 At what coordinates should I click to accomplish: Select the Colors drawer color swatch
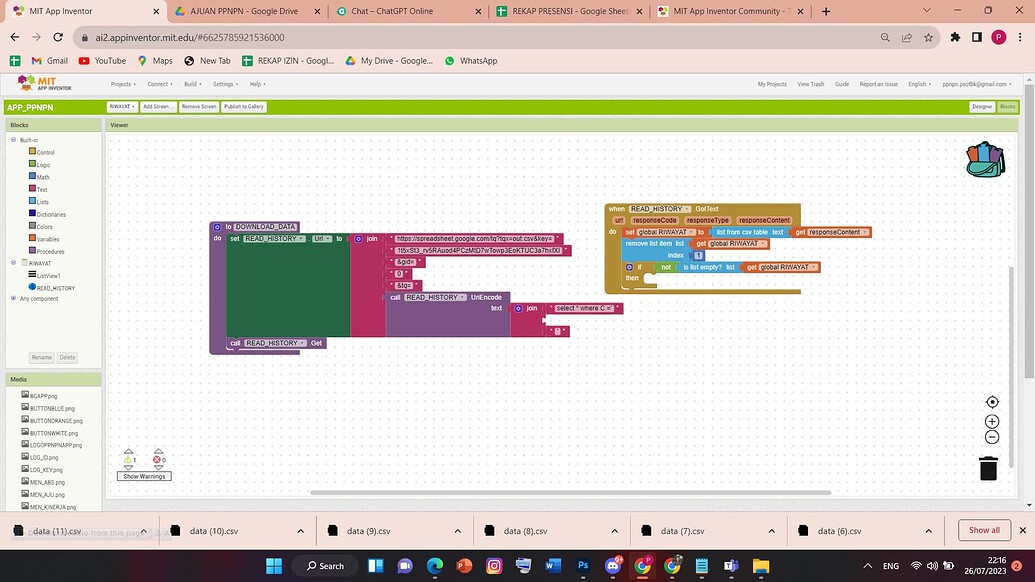(x=34, y=226)
